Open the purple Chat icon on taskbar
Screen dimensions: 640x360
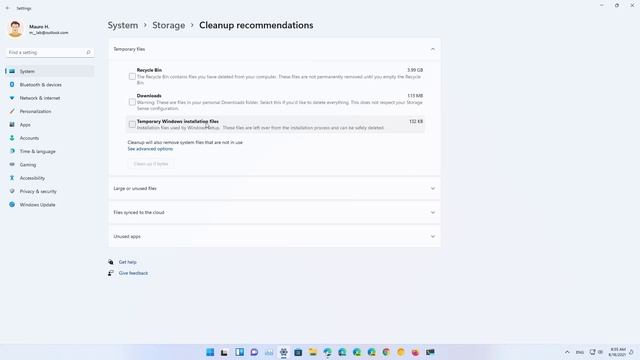pos(254,352)
